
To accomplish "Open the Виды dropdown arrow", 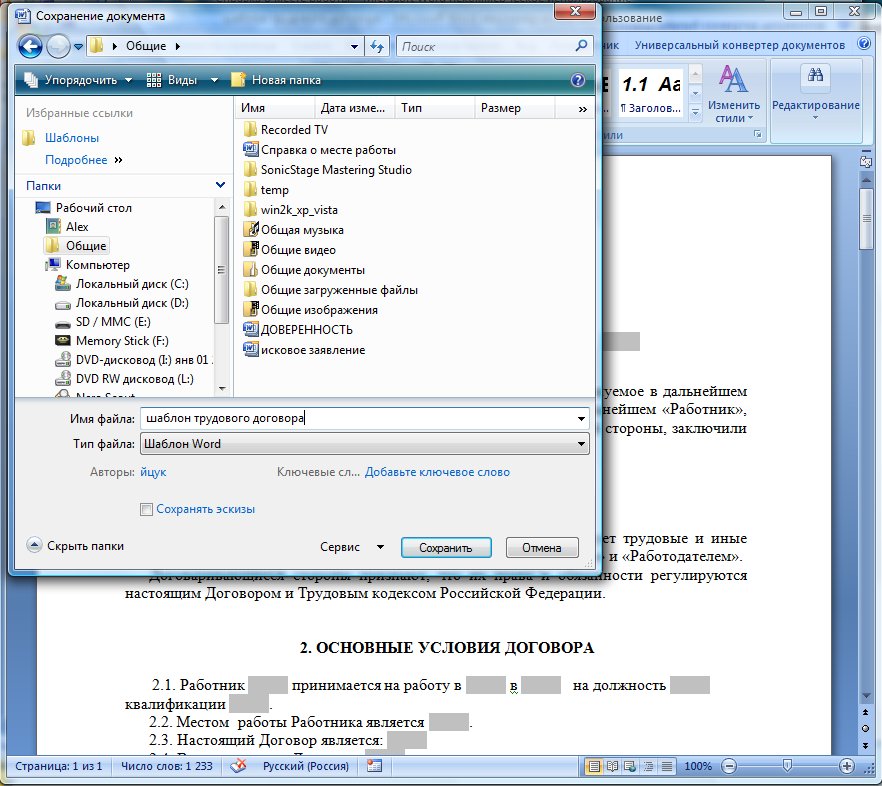I will (214, 80).
